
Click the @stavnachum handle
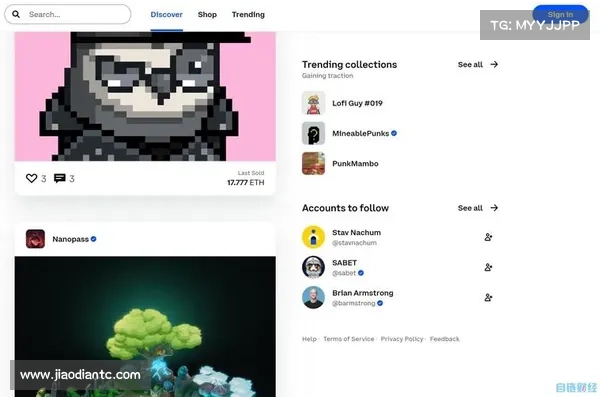pyautogui.click(x=354, y=243)
